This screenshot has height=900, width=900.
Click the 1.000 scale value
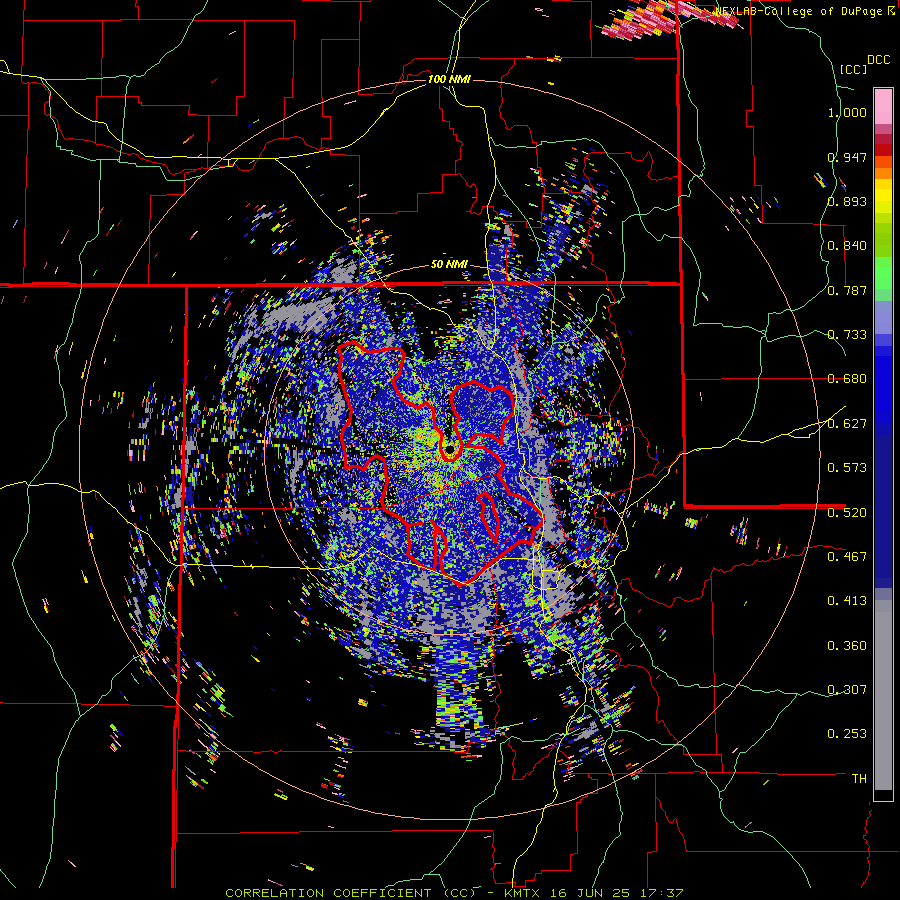[847, 112]
